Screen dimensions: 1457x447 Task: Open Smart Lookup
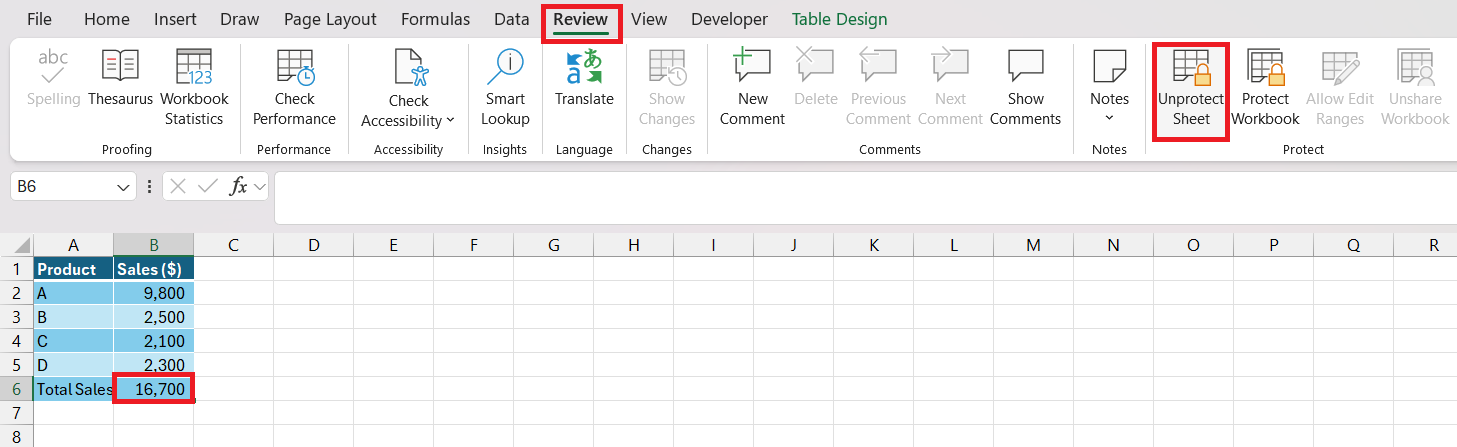pyautogui.click(x=505, y=87)
